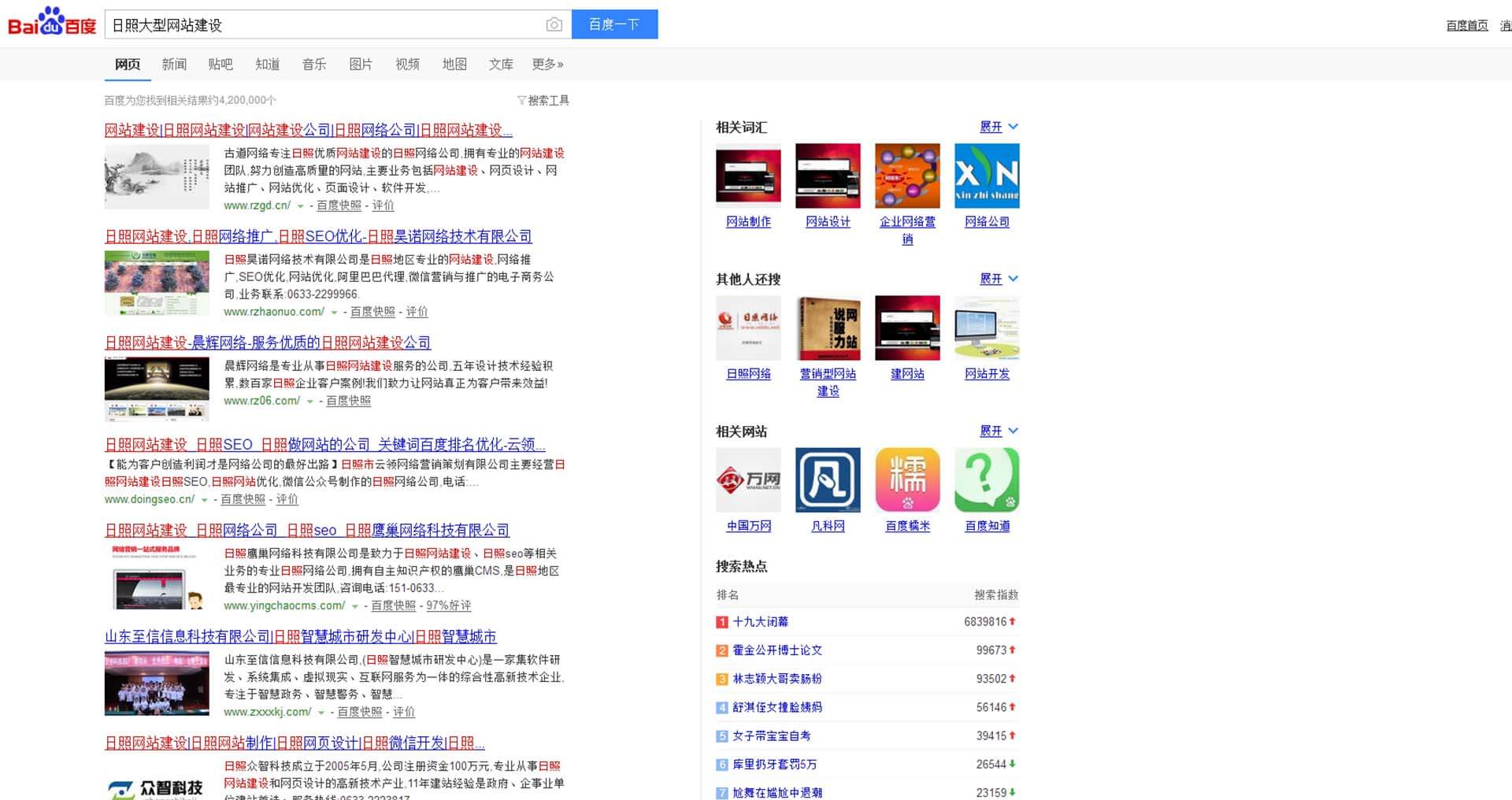
Task: Click the Xin zhi shang 网络公司 icon
Action: point(987,176)
